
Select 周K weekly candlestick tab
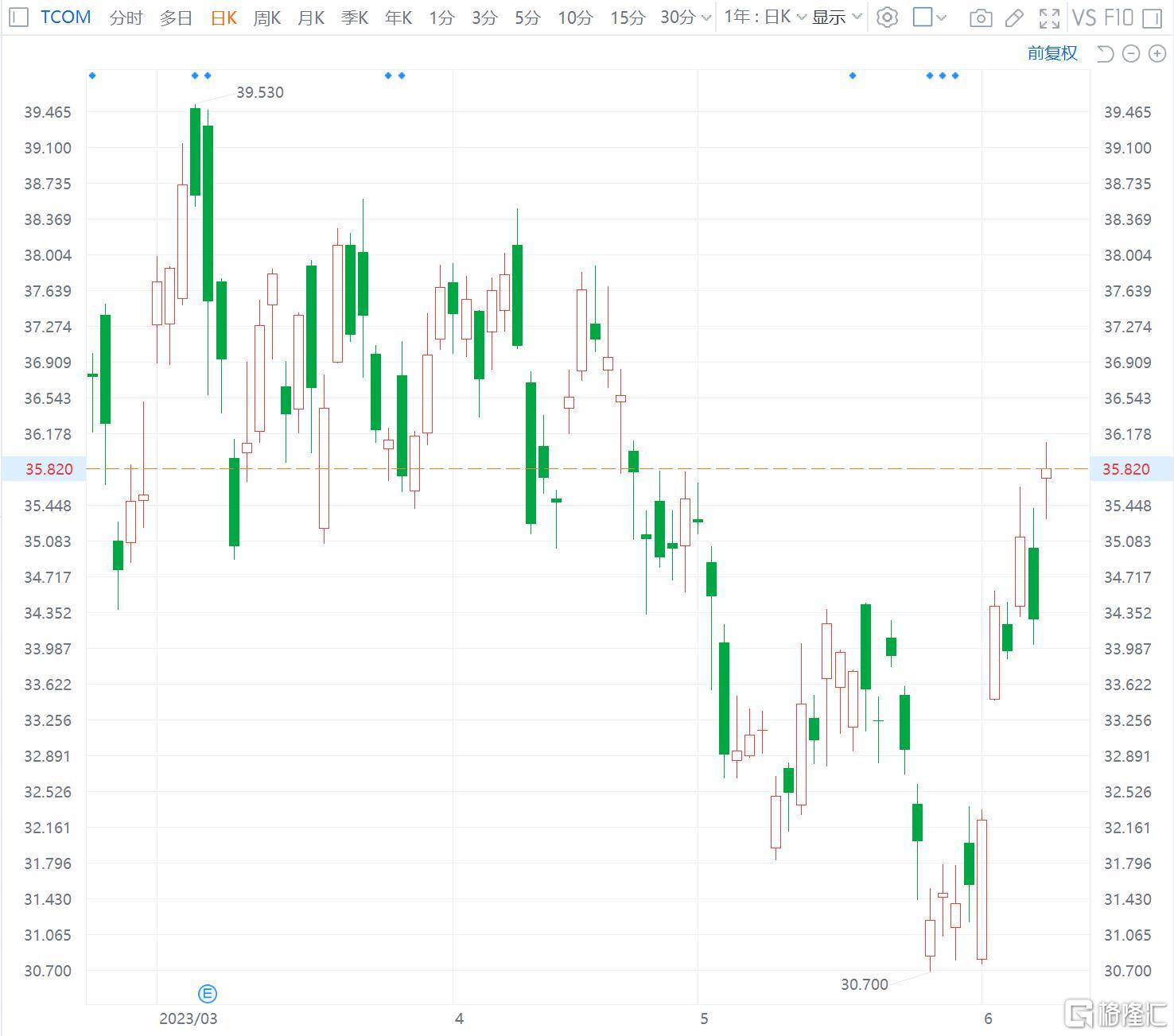267,17
